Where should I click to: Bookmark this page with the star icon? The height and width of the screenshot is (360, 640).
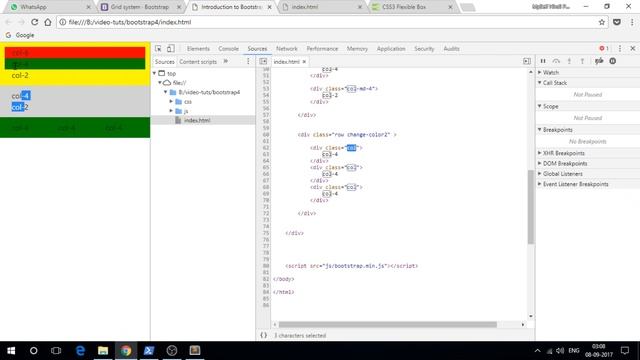point(602,22)
